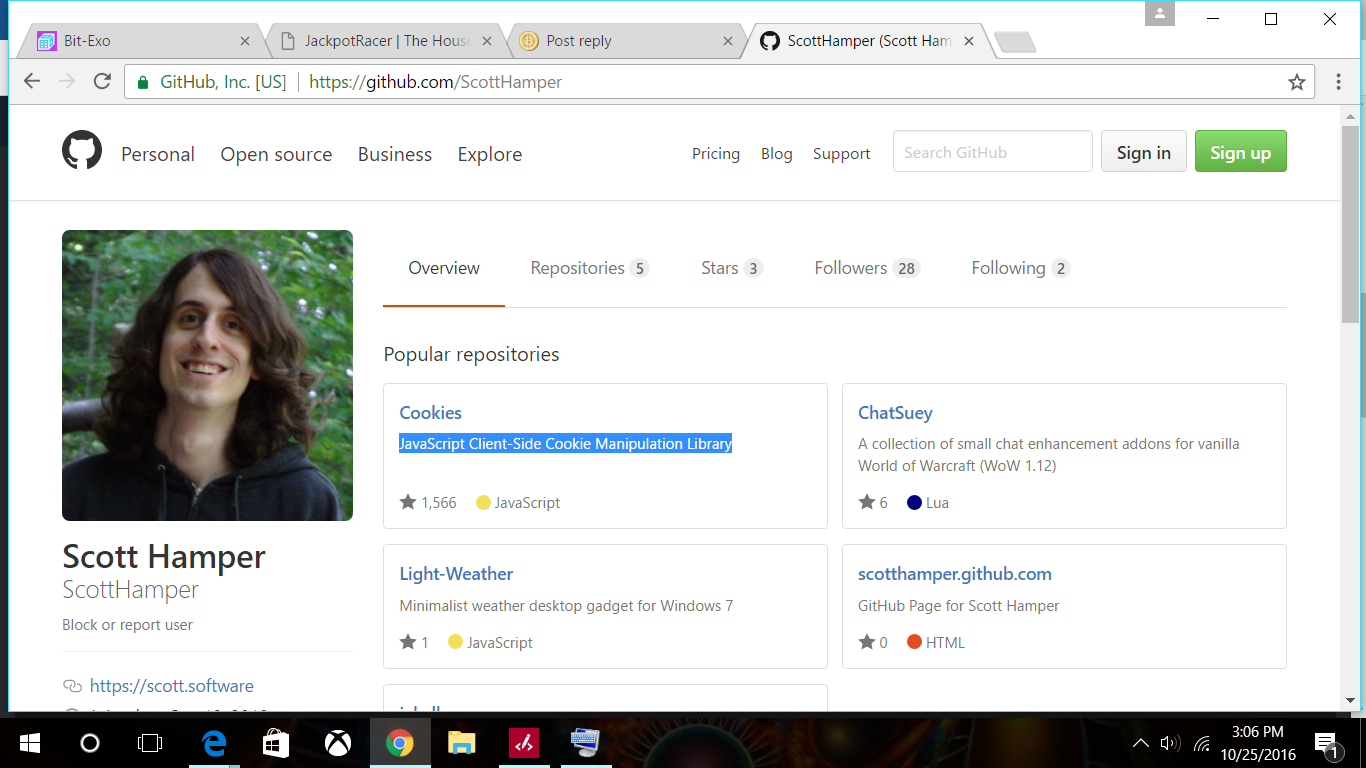Show hidden system tray icons

click(1140, 743)
